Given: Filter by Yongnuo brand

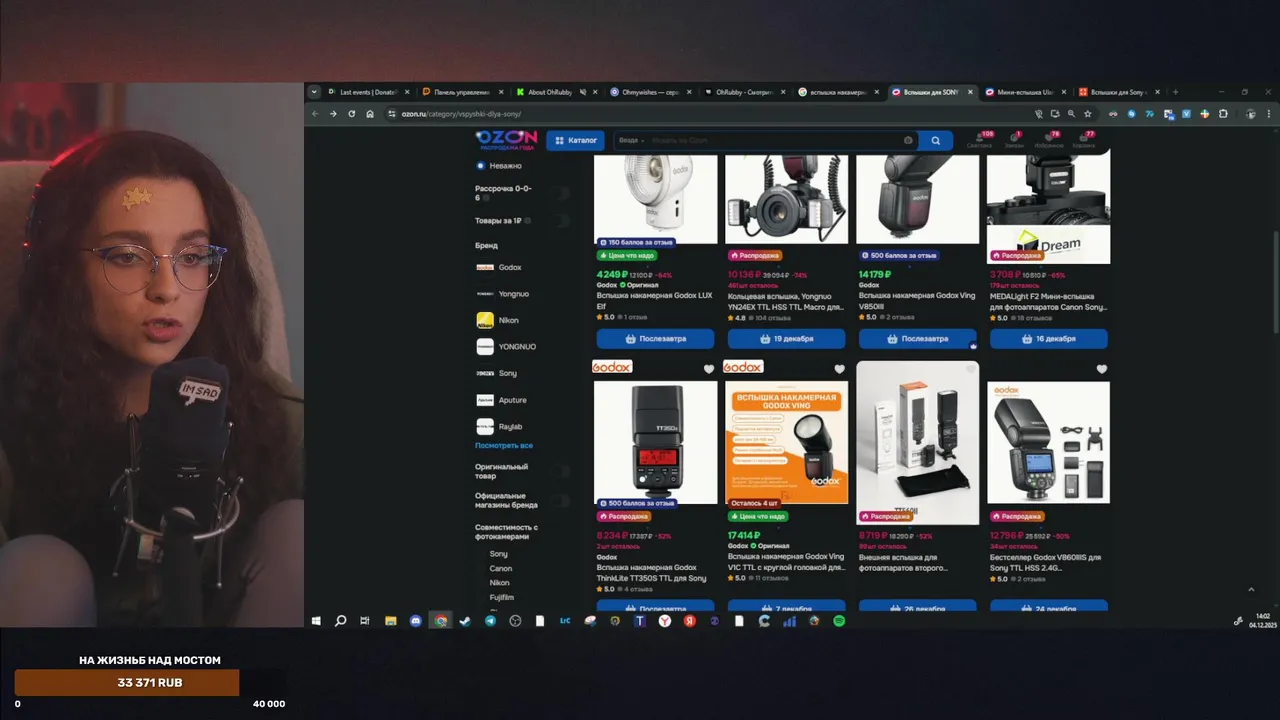Looking at the screenshot, I should pos(502,294).
